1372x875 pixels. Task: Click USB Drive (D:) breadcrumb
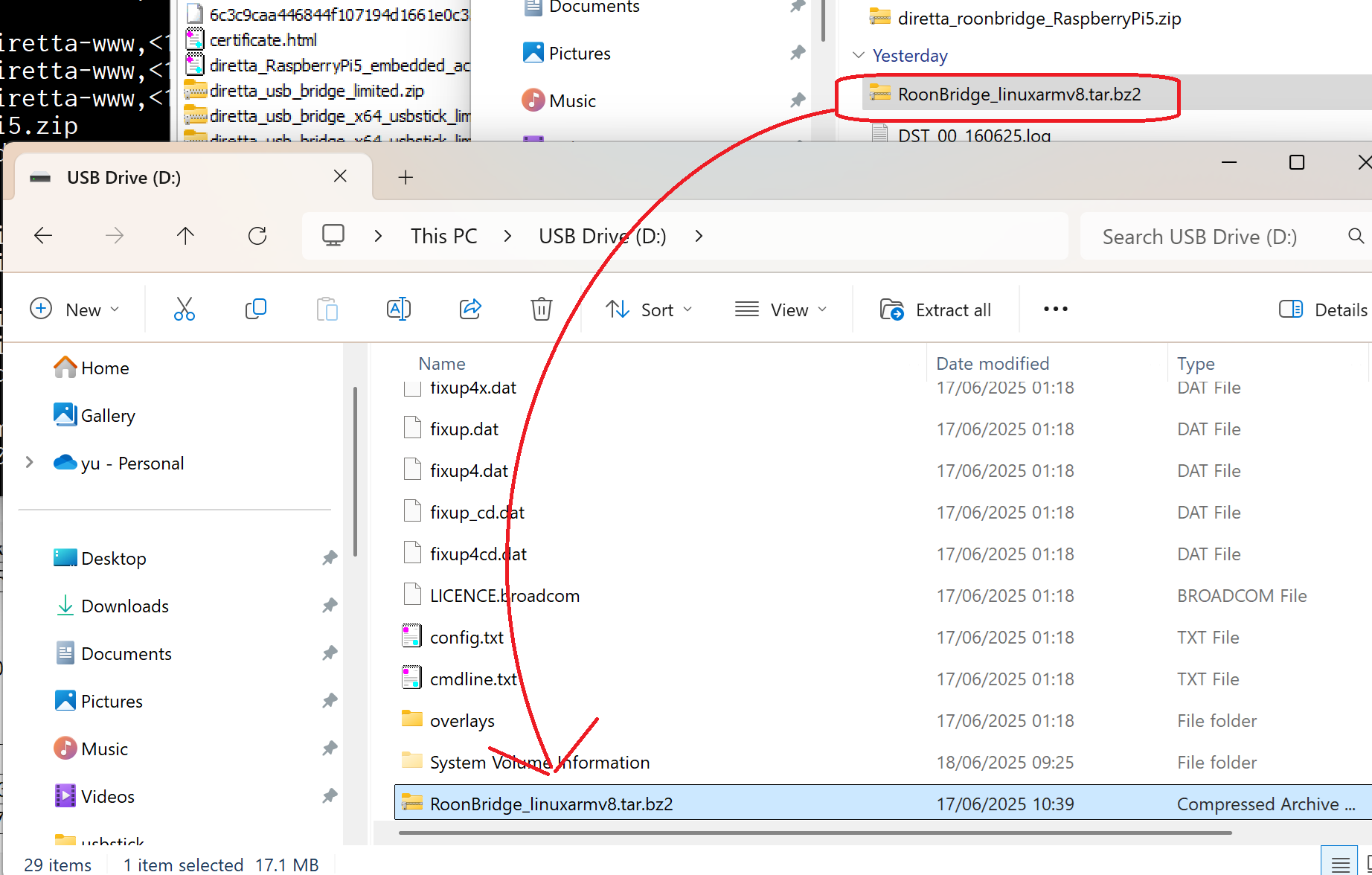pos(603,236)
